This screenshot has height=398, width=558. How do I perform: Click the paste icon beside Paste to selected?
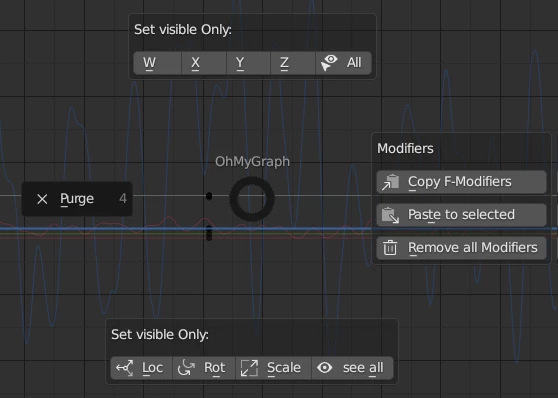[x=390, y=215]
